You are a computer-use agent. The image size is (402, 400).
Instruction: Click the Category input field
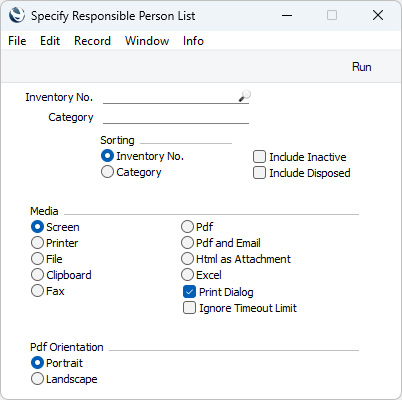pos(176,117)
